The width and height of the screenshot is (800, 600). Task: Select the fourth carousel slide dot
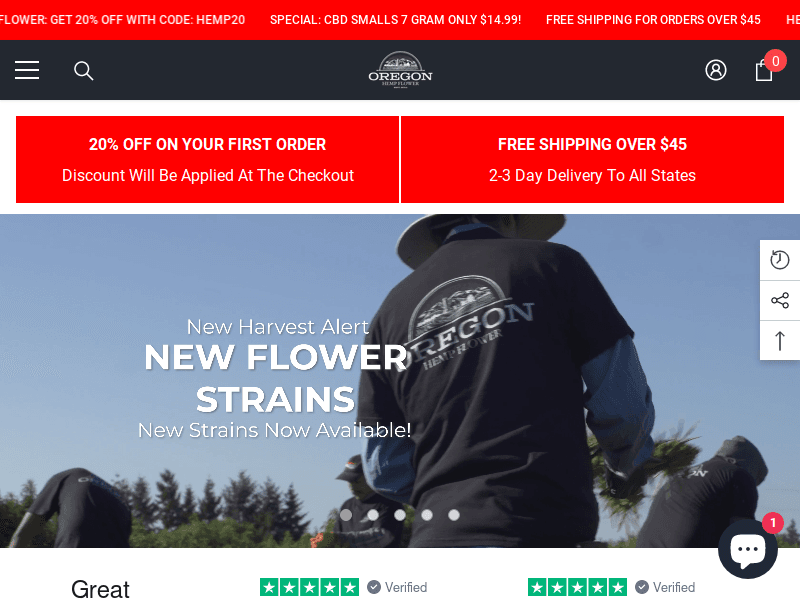427,515
